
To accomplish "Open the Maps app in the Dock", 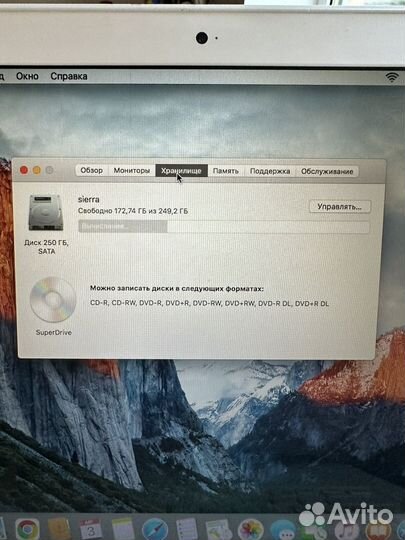I will (218, 530).
